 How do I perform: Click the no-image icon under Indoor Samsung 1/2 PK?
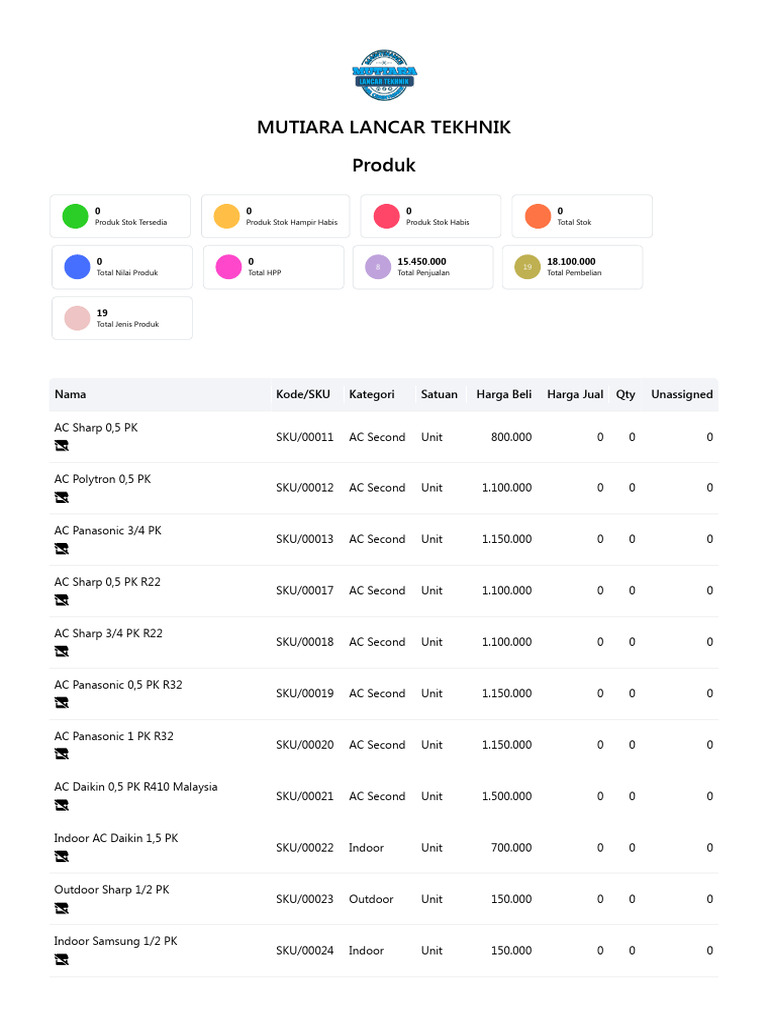61,959
